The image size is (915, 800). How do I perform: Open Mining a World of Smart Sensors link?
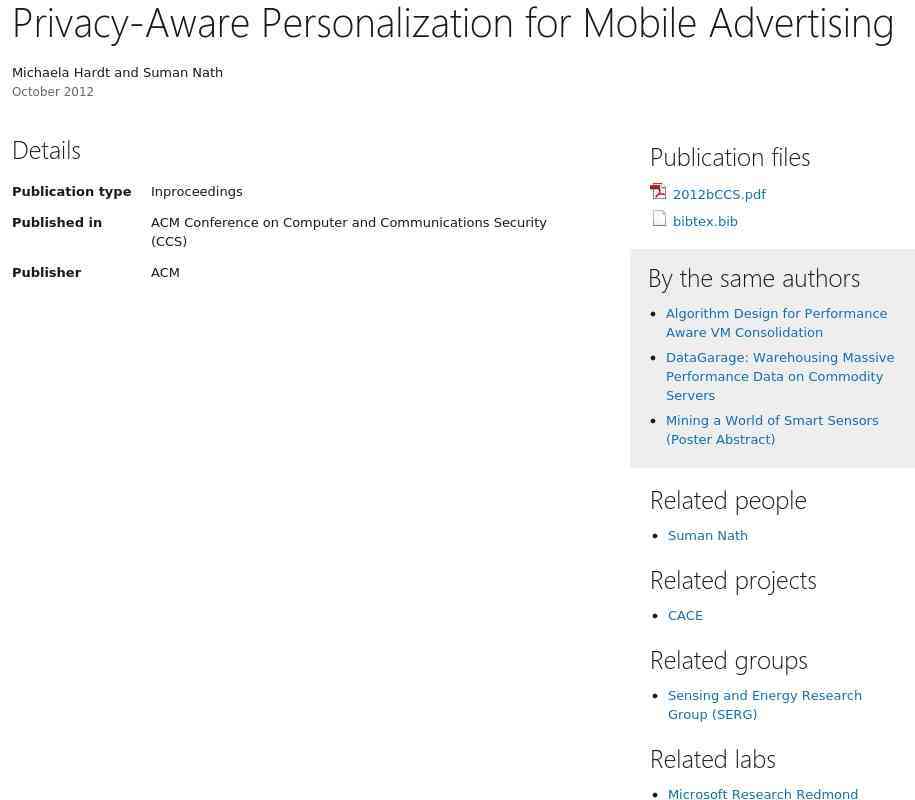[772, 430]
